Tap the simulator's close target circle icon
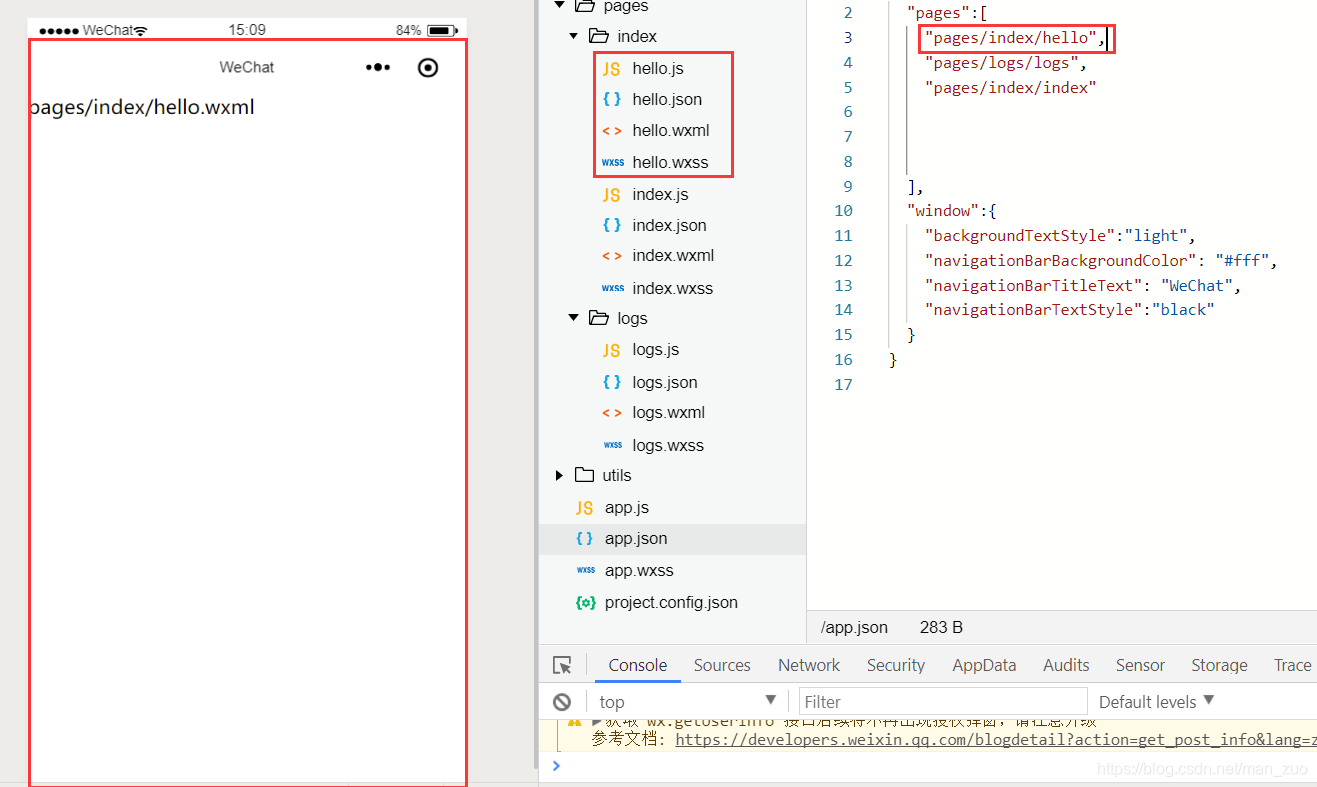This screenshot has width=1317, height=787. [428, 67]
